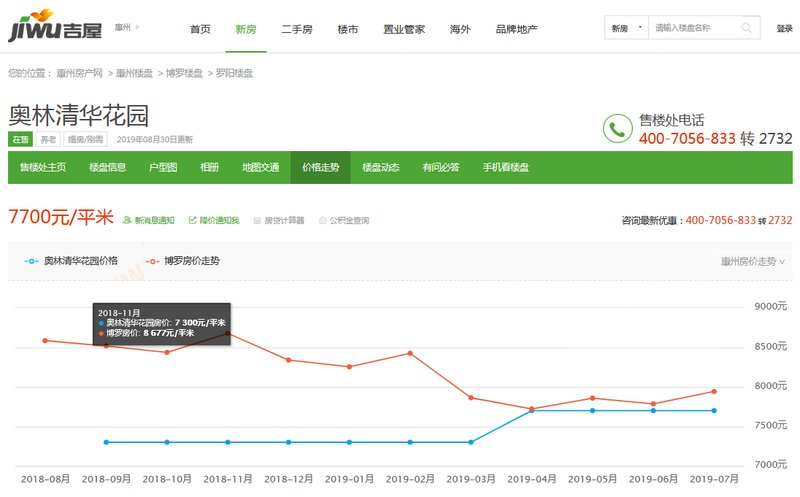
Task: Click into the 请输入楼盘名称 search field
Action: click(x=694, y=28)
